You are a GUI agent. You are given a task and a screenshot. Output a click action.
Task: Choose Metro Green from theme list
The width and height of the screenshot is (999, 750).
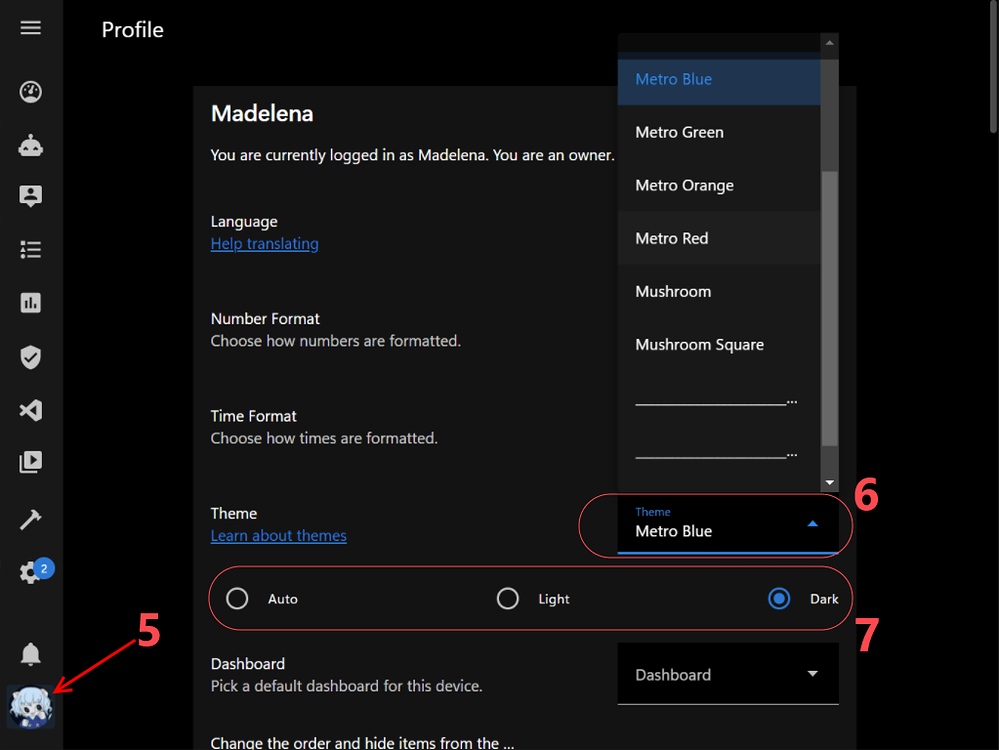[680, 132]
